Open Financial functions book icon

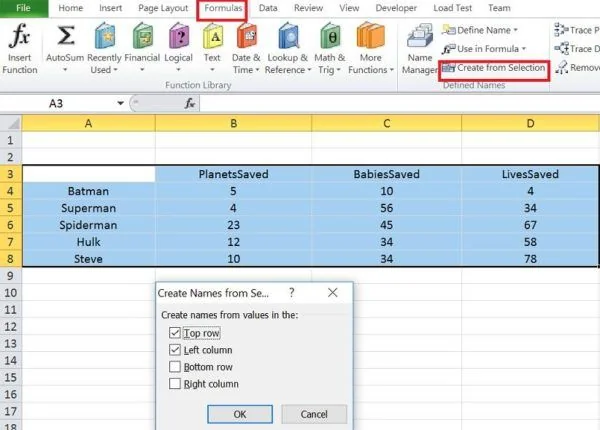[x=143, y=36]
